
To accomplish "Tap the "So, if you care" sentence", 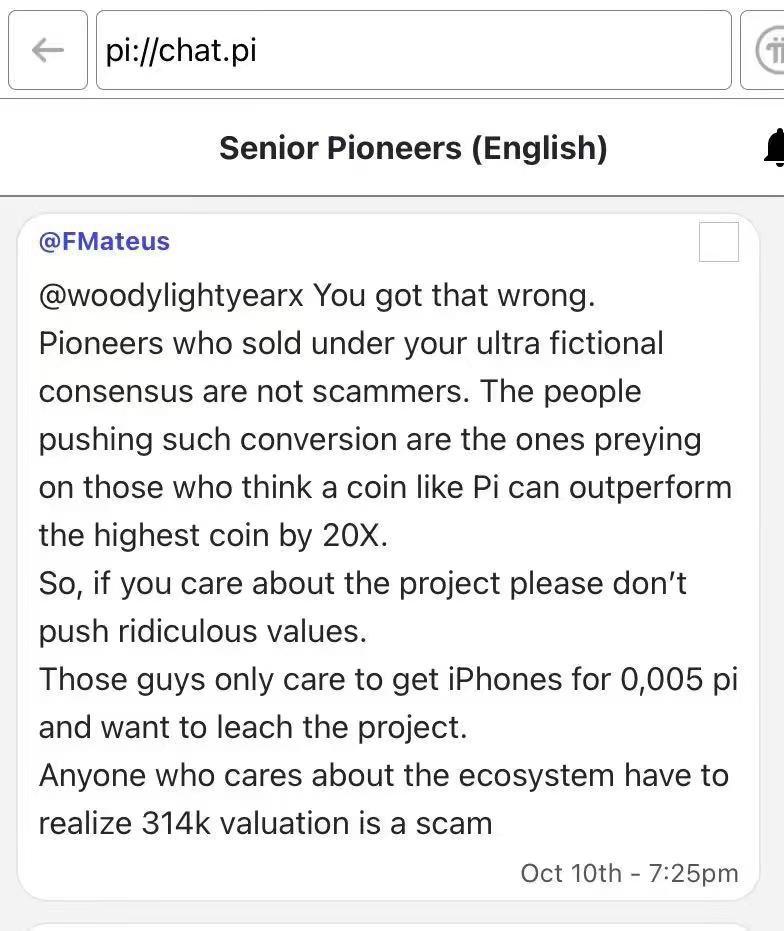I will click(362, 584).
